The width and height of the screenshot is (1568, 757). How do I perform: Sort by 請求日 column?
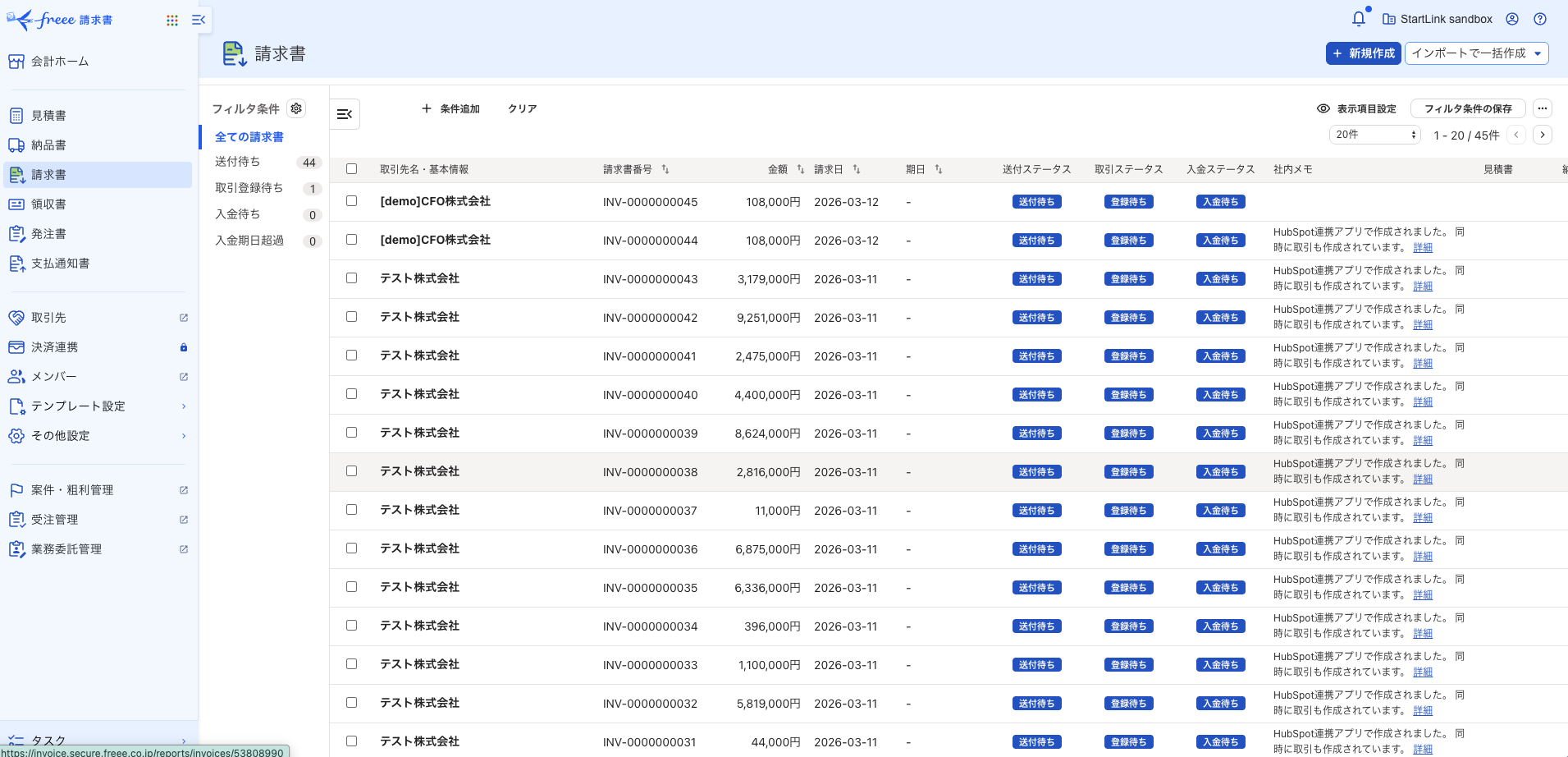[857, 169]
